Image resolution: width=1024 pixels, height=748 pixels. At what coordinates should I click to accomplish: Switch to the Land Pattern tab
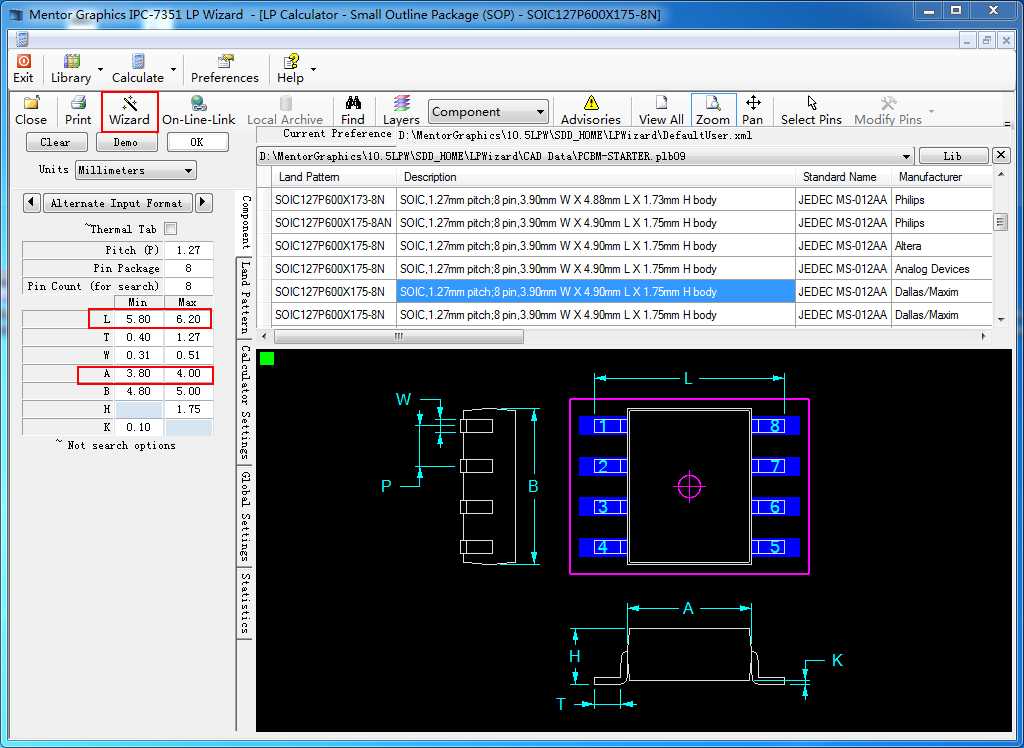[x=245, y=297]
